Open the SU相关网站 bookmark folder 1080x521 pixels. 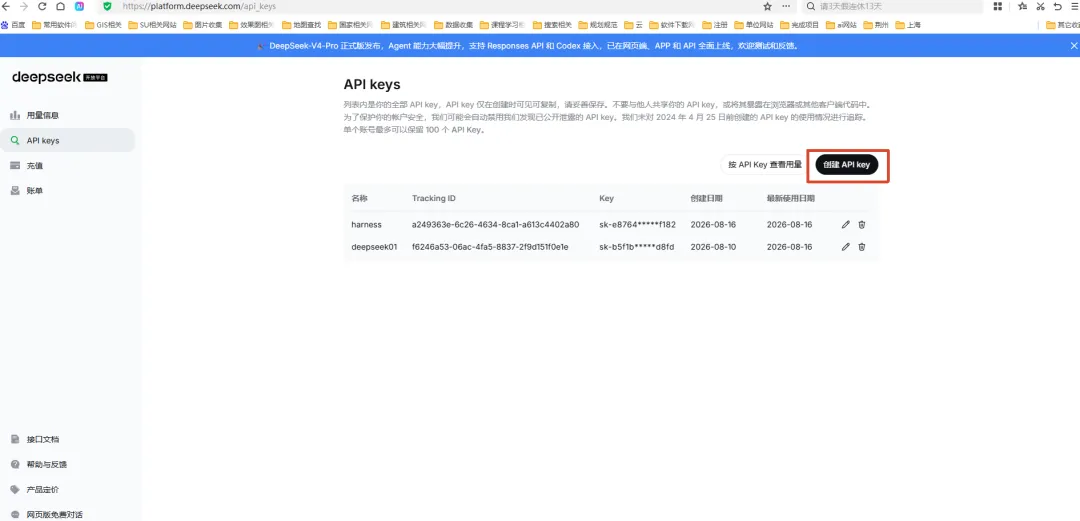point(153,25)
